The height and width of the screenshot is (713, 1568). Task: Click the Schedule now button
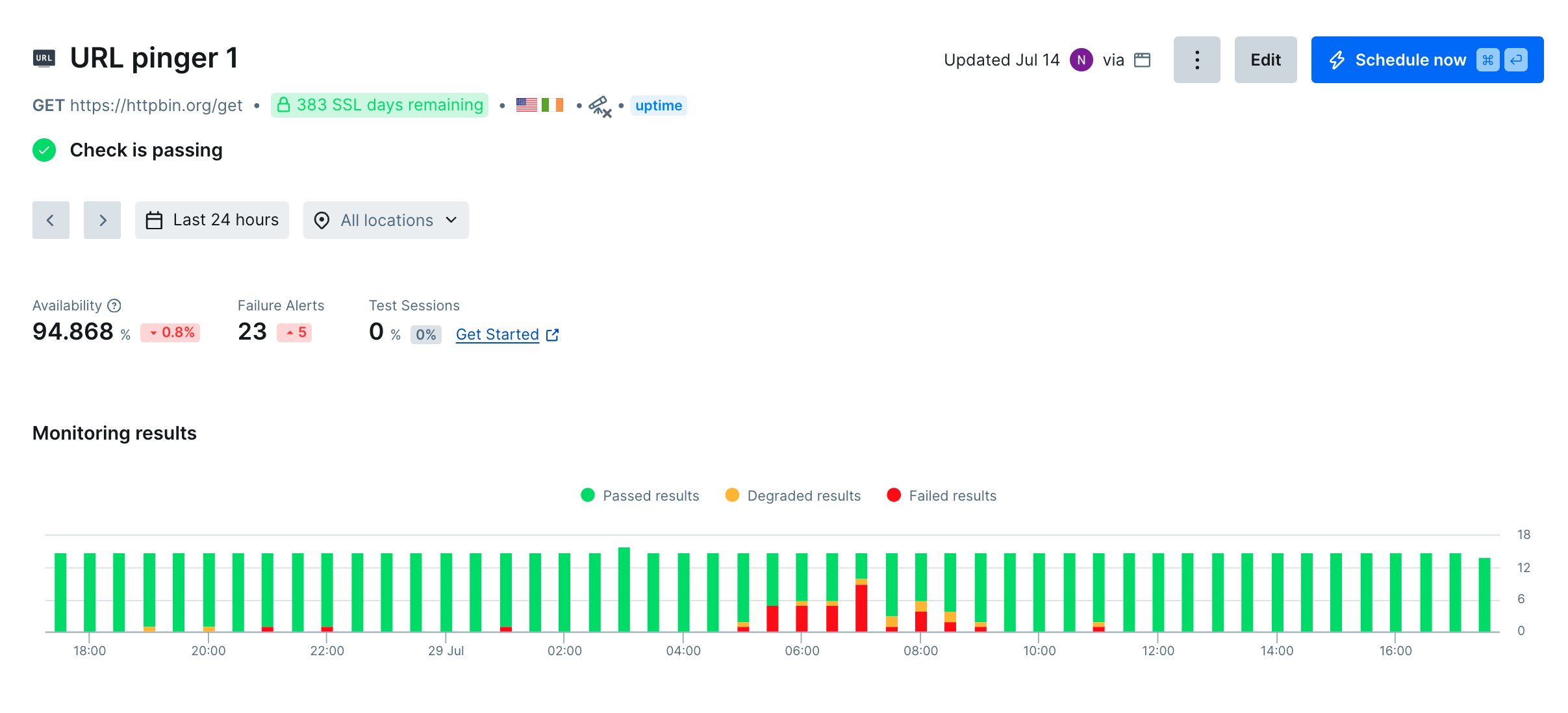pos(1410,59)
